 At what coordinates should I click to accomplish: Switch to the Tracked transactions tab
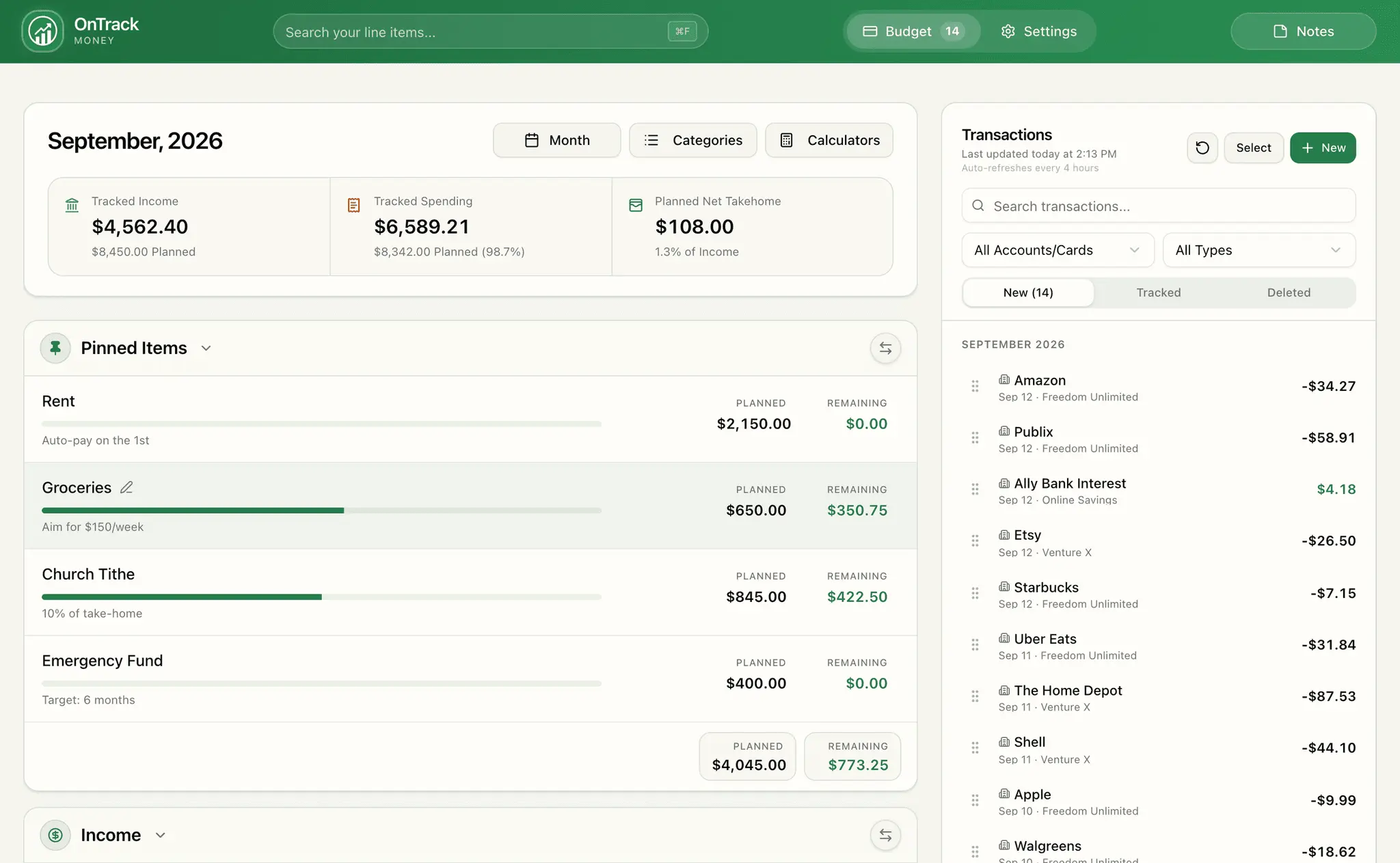click(1158, 292)
